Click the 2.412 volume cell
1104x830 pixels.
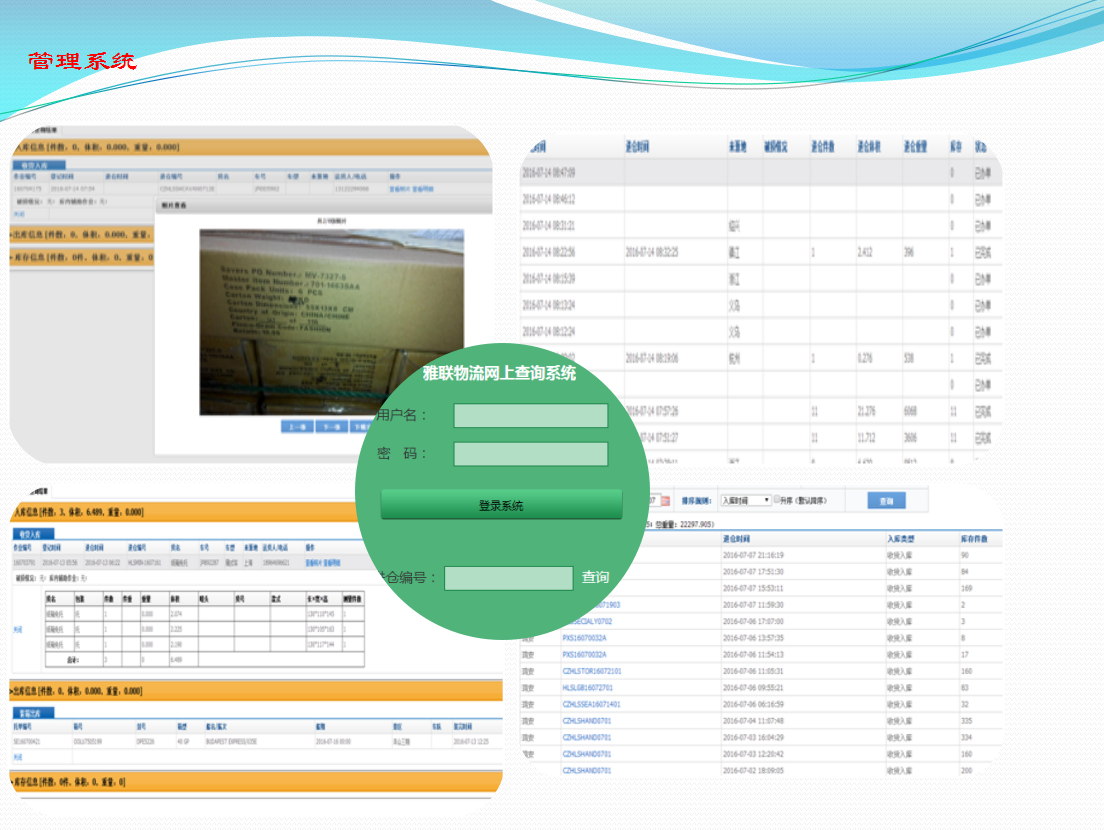pyautogui.click(x=865, y=252)
